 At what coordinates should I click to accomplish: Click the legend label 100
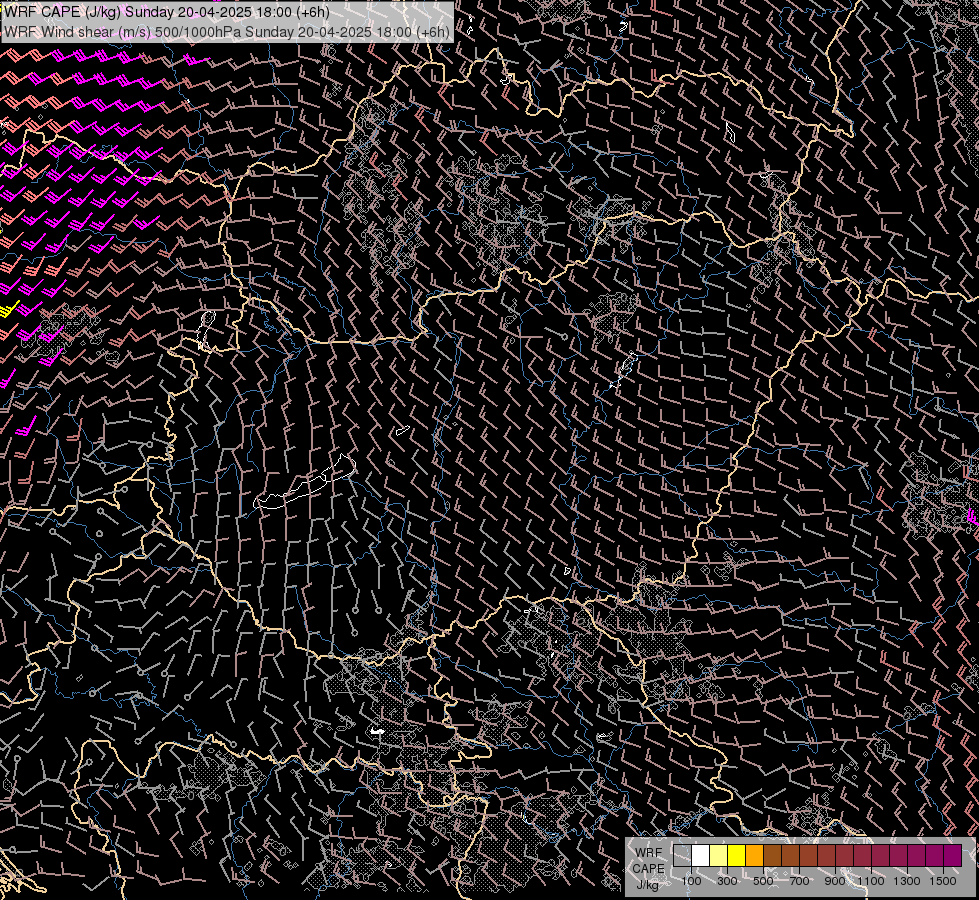[691, 881]
